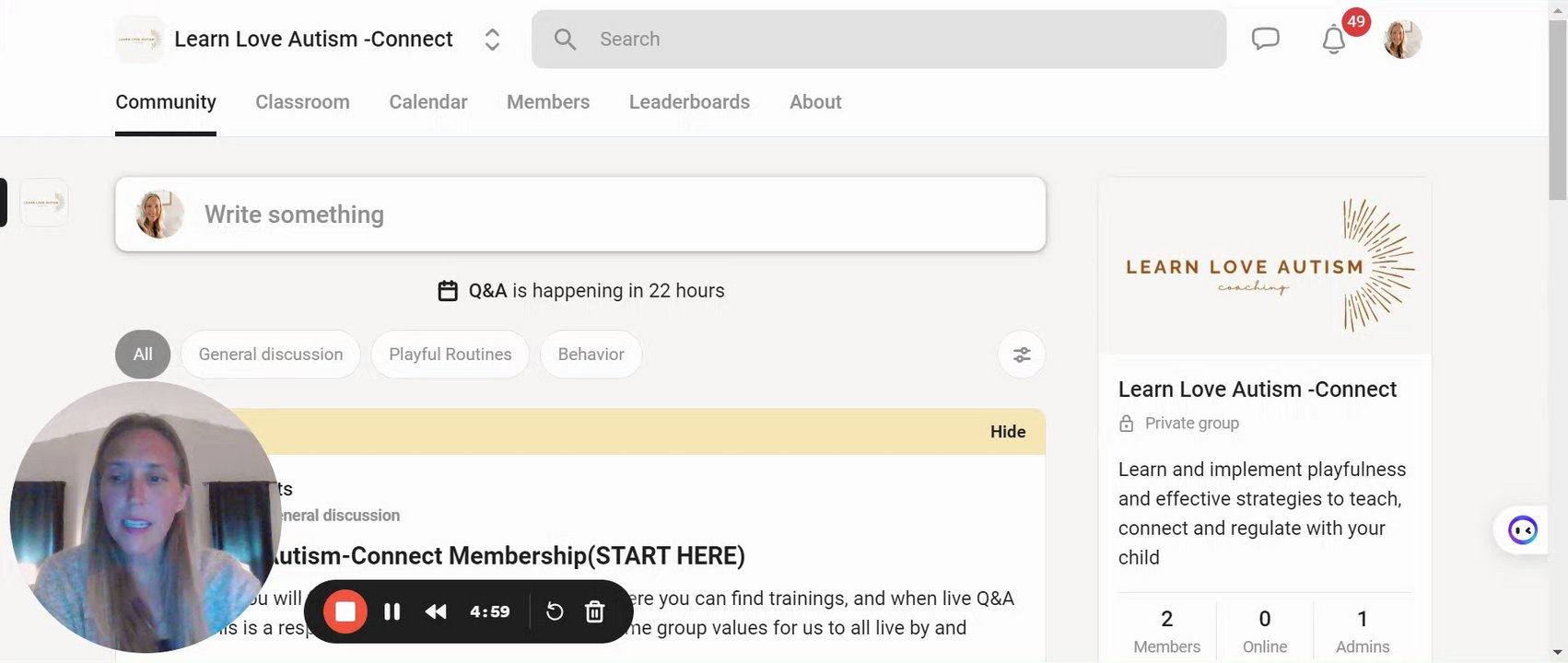The image size is (1568, 663).
Task: Switch to the Community tab
Action: 166,102
